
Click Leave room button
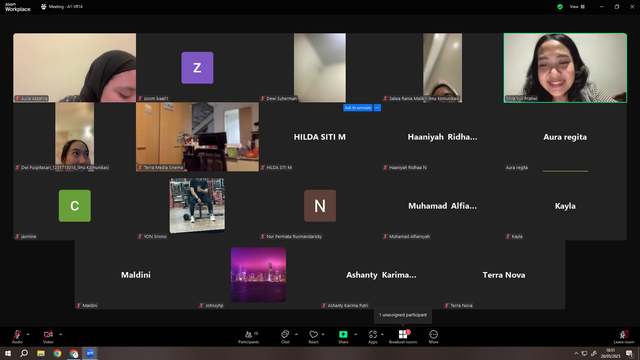(x=624, y=337)
